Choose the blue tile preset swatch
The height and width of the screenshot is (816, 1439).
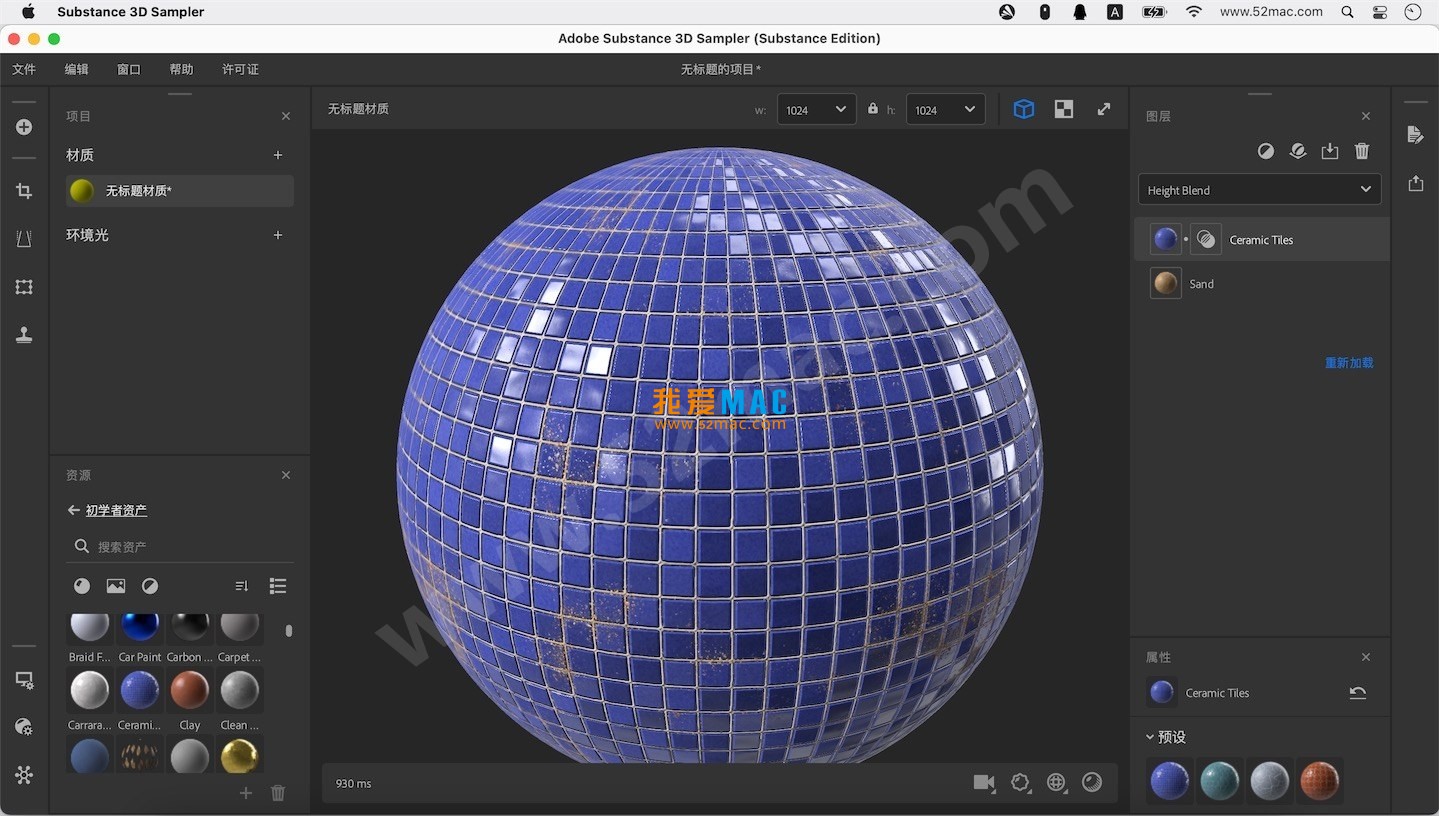pos(1170,780)
